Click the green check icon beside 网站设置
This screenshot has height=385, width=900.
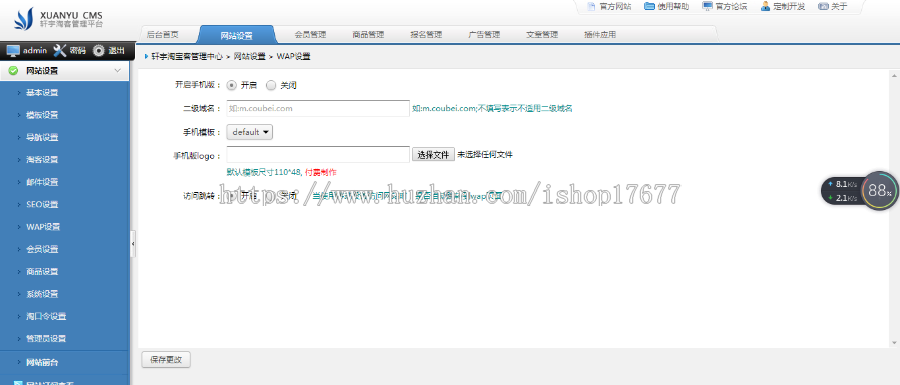(13, 71)
